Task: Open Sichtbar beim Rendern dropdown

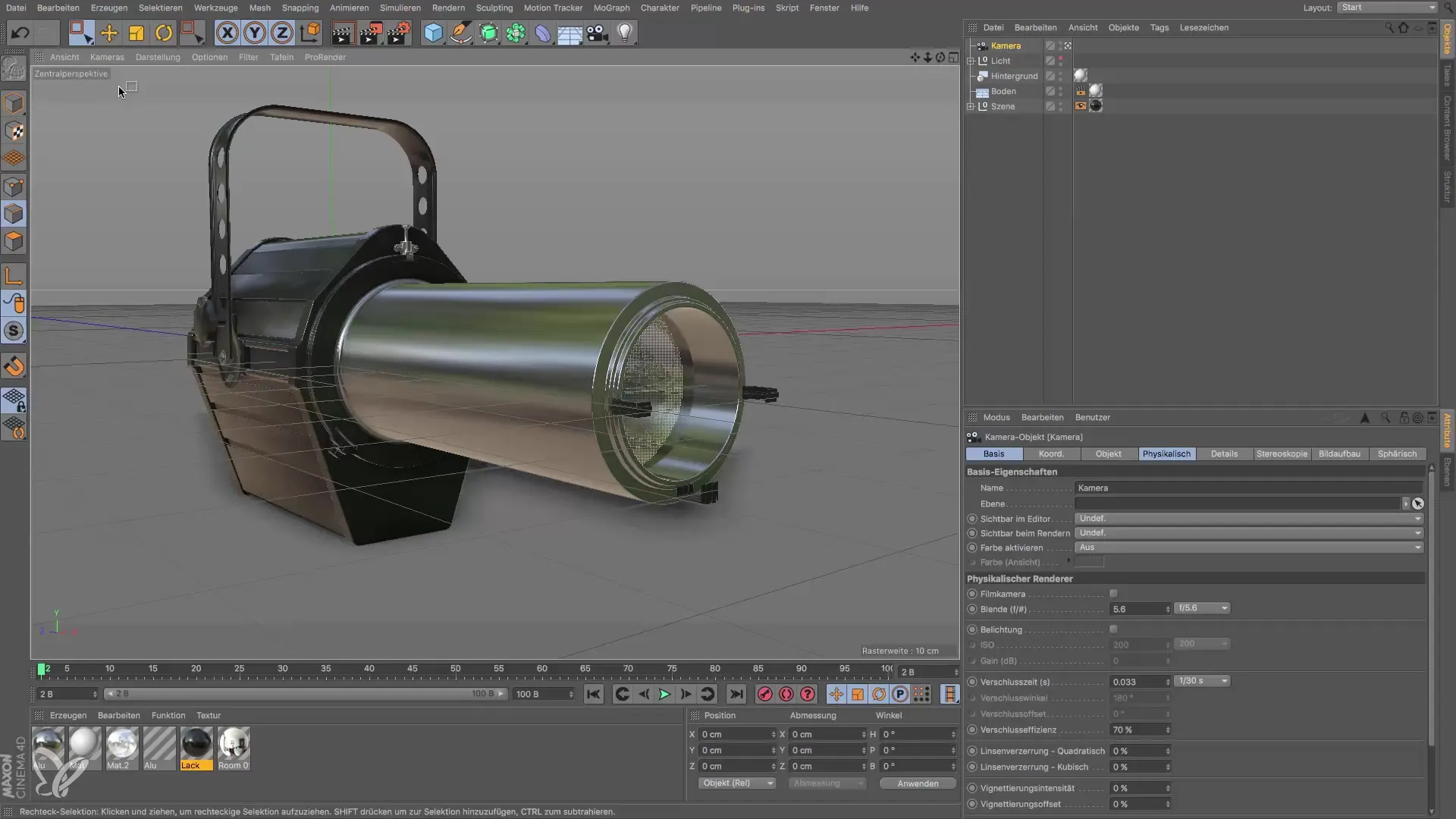Action: coord(1249,533)
